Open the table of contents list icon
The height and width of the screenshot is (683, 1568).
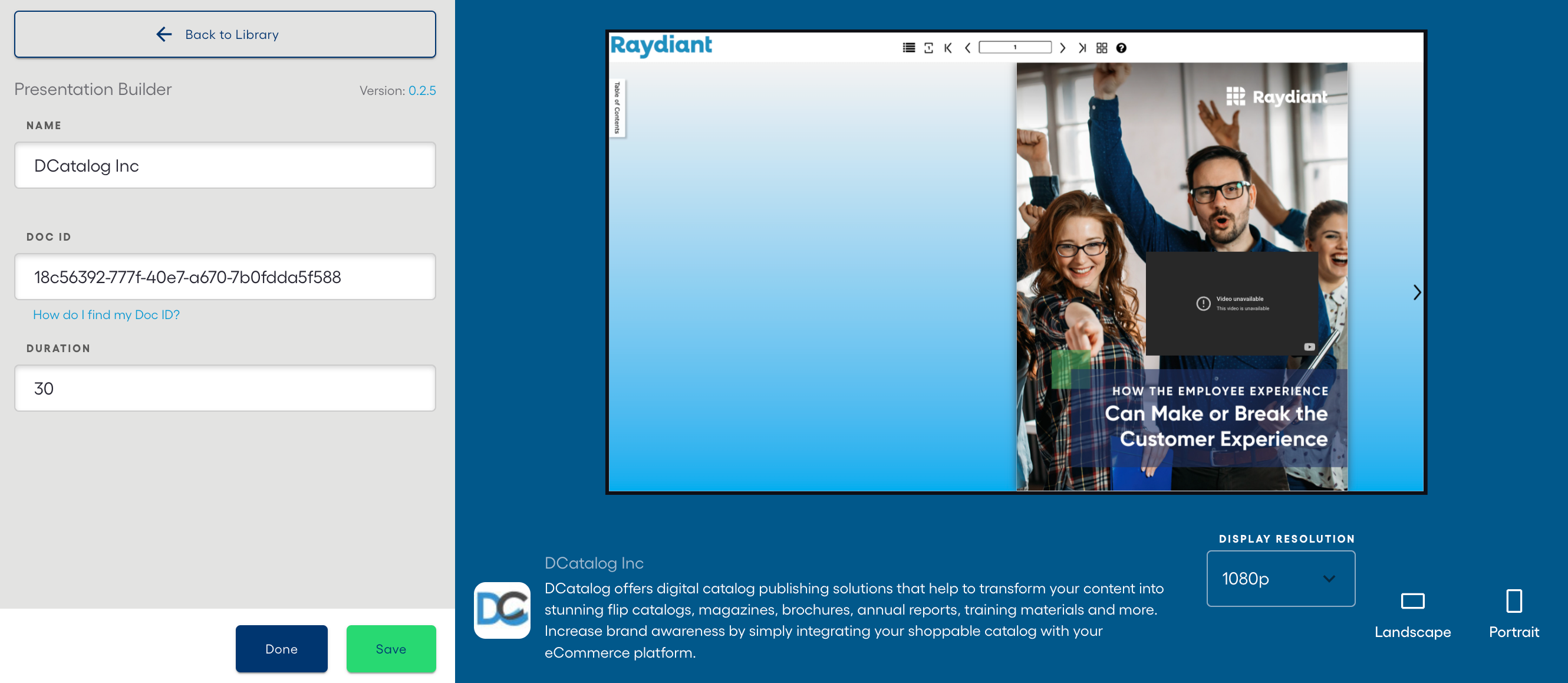click(908, 48)
